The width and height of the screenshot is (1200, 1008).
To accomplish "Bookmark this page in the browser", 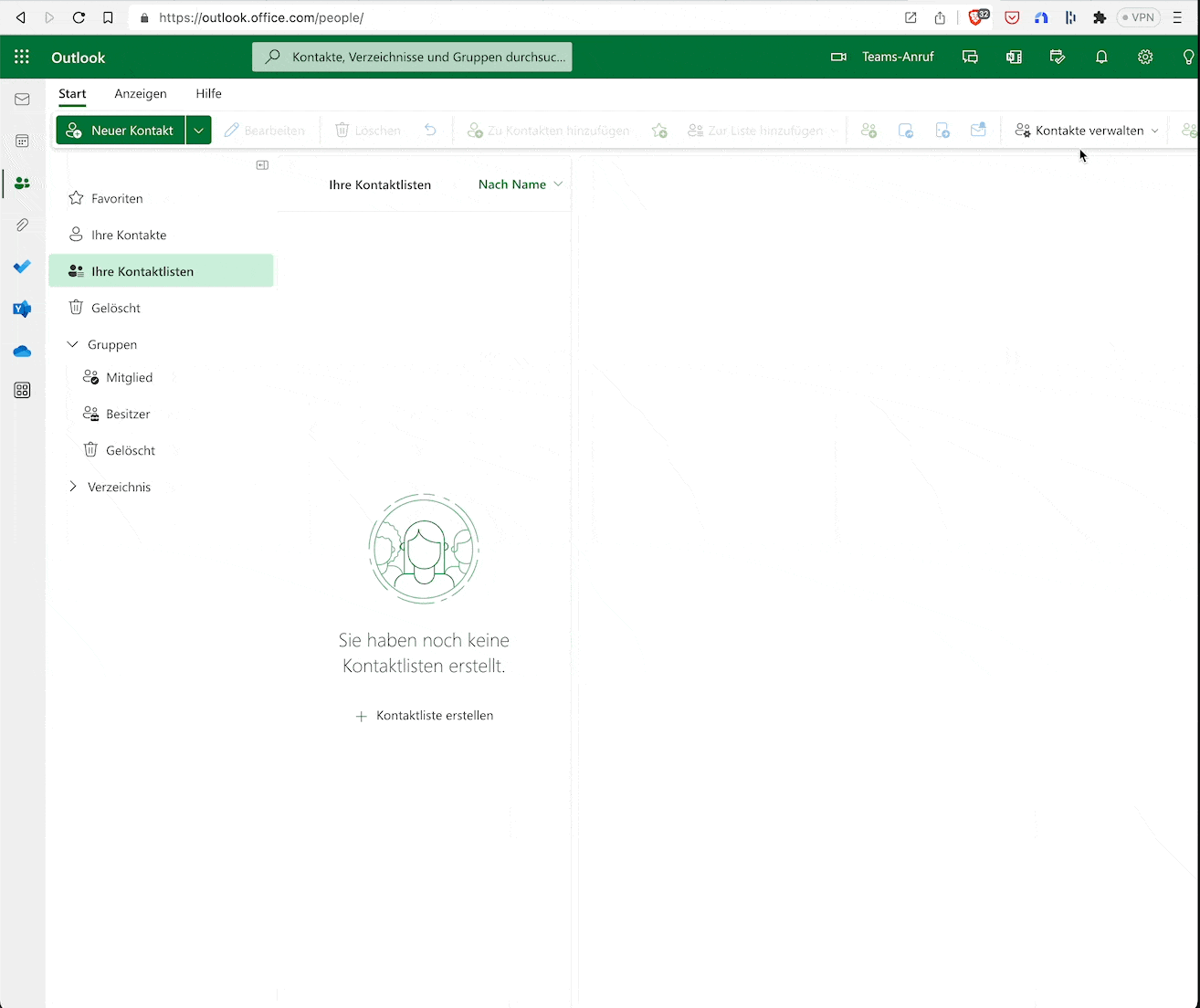I will [x=108, y=17].
